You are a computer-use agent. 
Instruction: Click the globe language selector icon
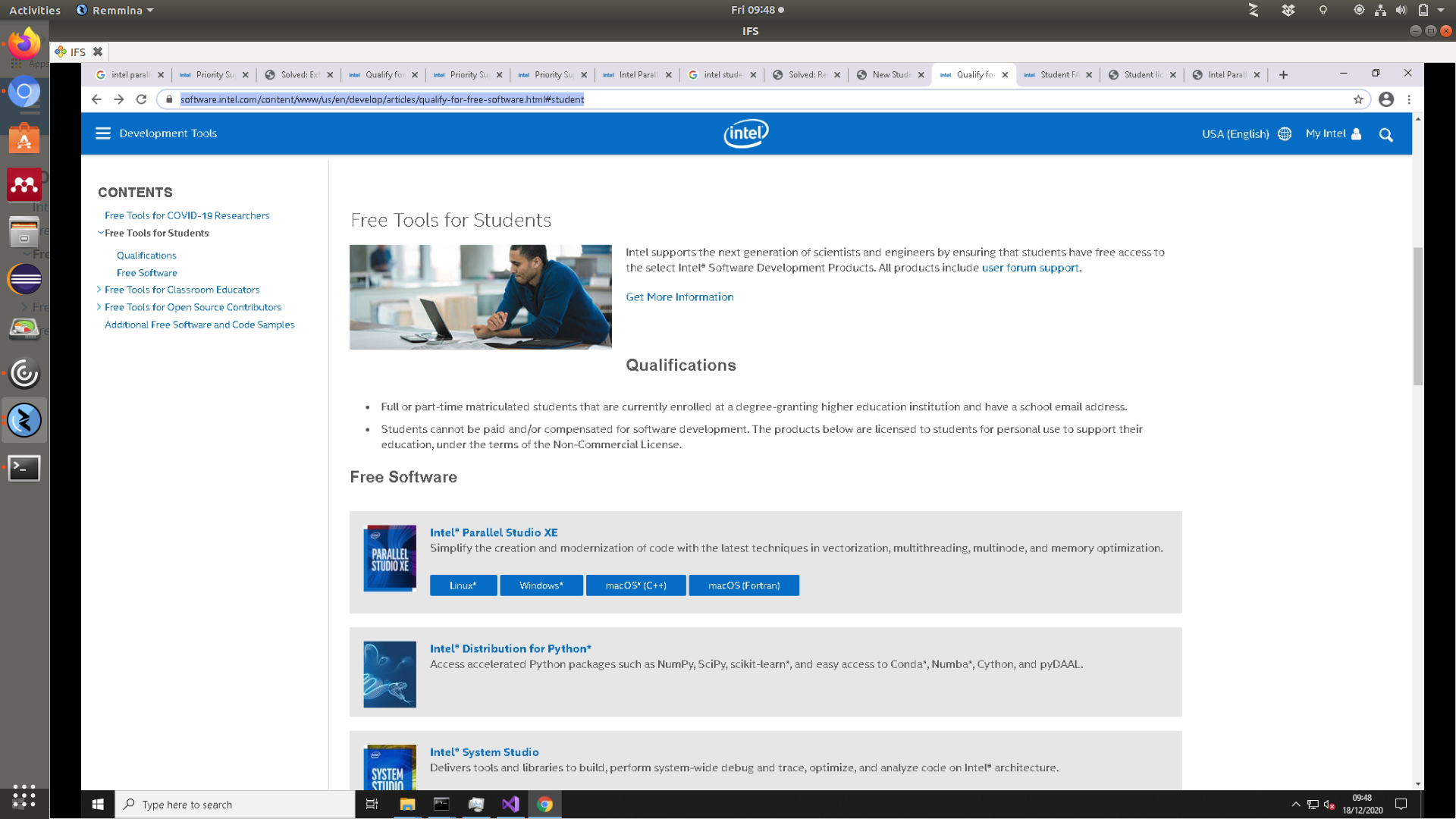(1285, 133)
